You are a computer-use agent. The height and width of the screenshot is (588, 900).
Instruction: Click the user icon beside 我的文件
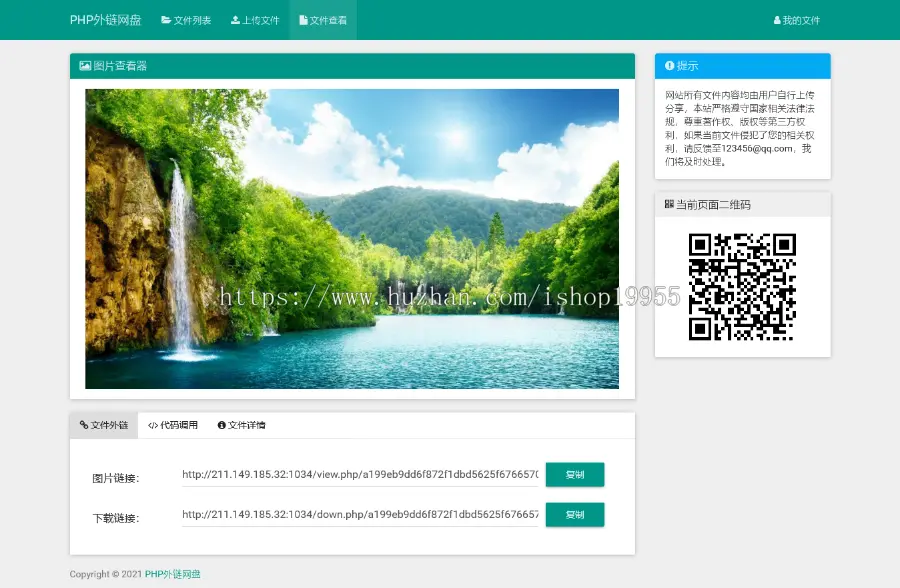coord(777,18)
